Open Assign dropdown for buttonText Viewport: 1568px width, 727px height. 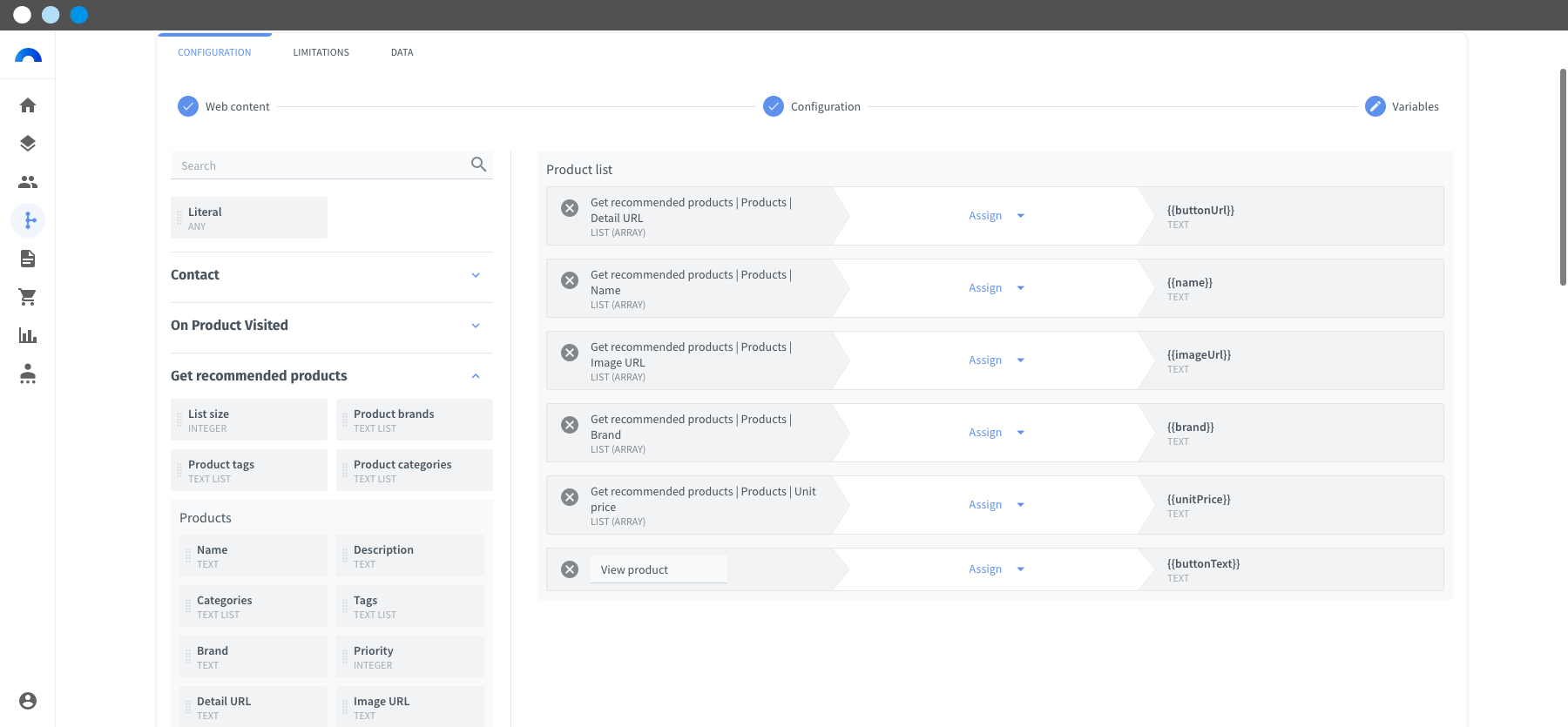click(x=996, y=569)
